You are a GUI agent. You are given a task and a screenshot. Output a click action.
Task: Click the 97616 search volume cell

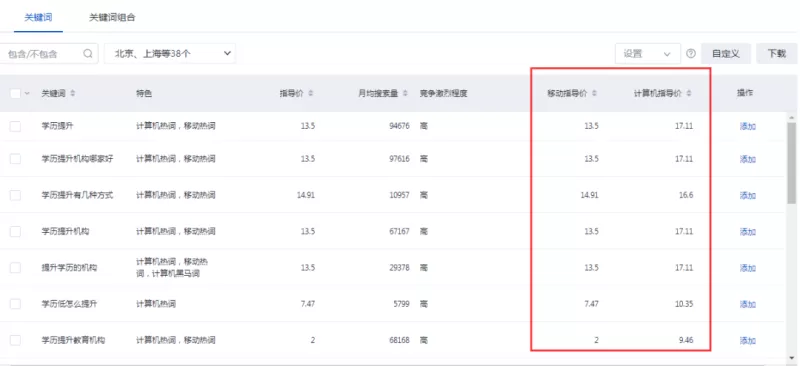click(x=399, y=159)
